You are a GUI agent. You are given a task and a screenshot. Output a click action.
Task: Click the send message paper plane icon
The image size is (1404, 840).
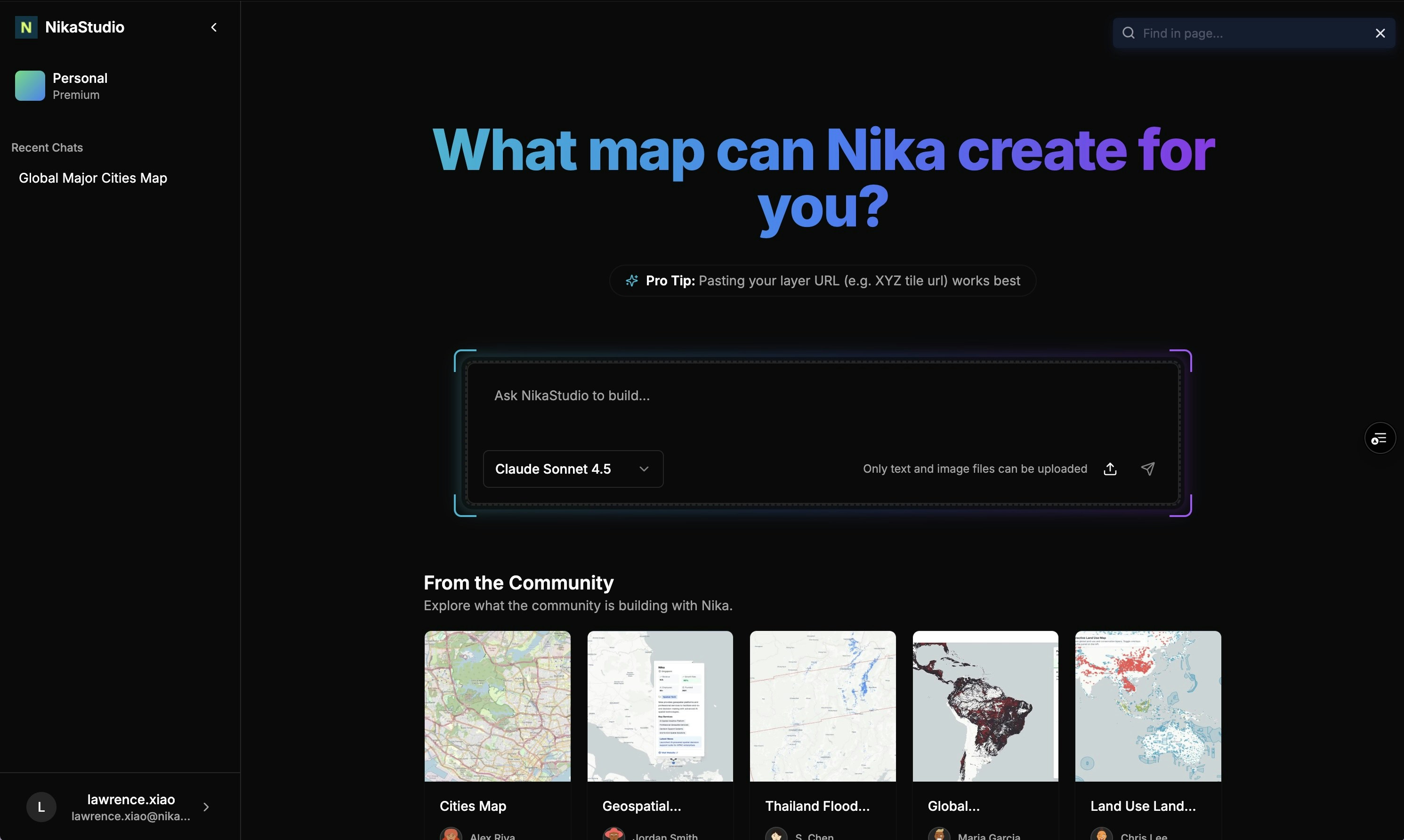pos(1148,468)
